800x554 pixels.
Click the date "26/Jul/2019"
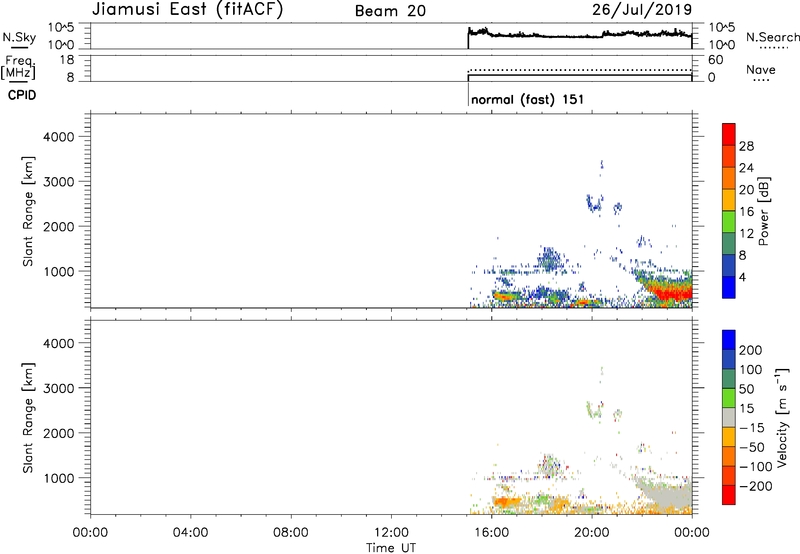[x=642, y=10]
